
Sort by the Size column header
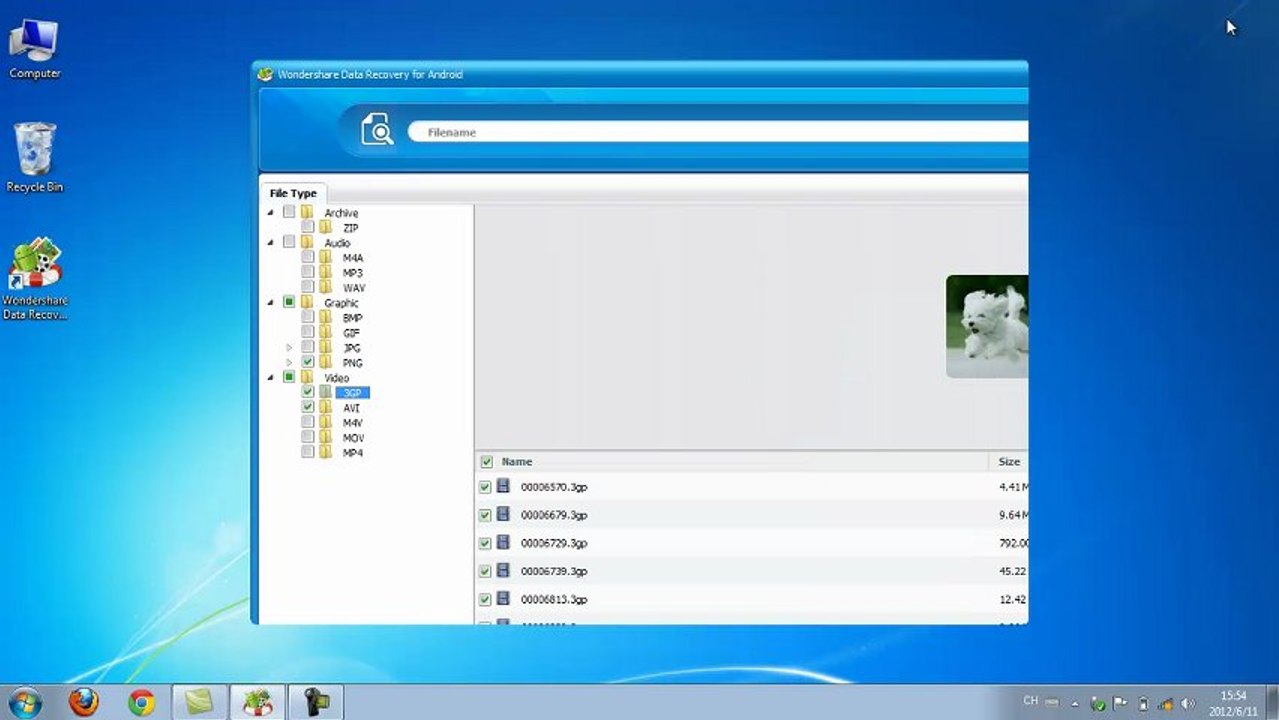coord(1009,462)
